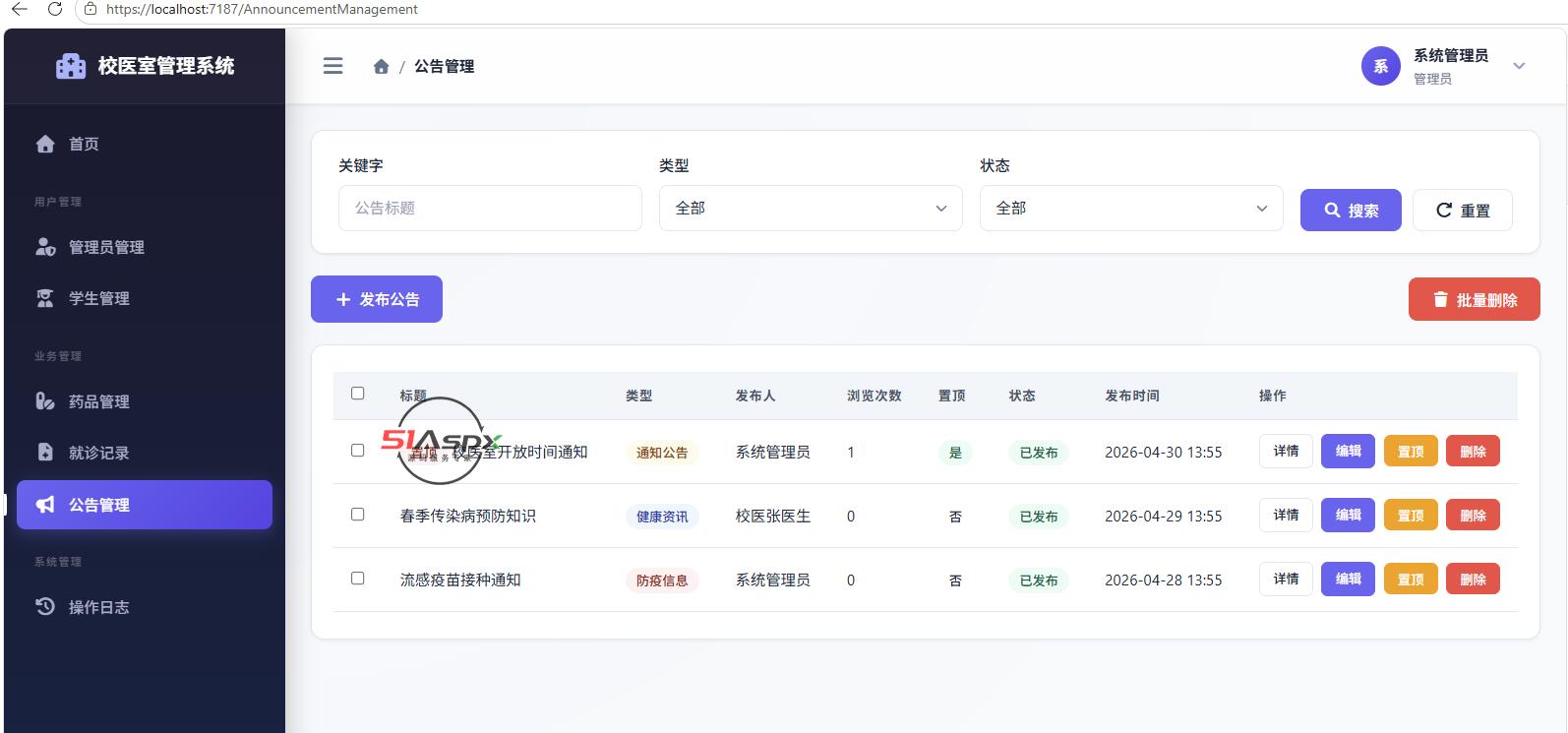Click 编辑 for 春季传染病预防知识
The height and width of the screenshot is (733, 1568).
click(x=1348, y=516)
